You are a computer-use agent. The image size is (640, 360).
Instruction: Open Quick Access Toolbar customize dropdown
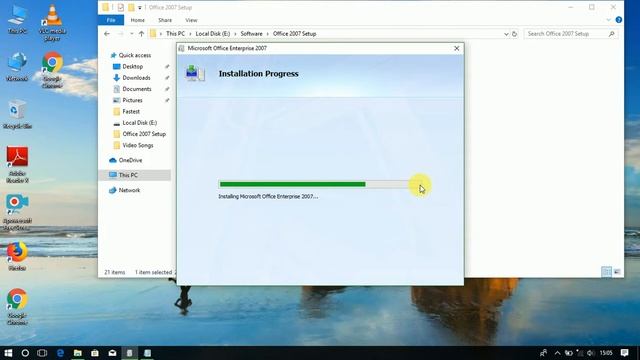[140, 7]
